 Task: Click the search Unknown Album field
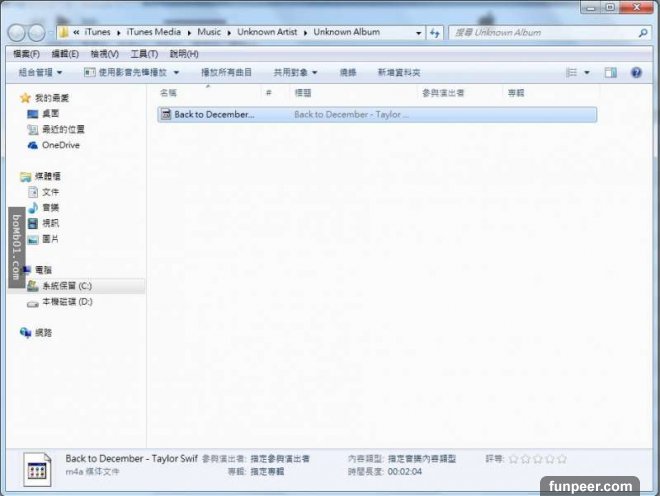click(540, 32)
